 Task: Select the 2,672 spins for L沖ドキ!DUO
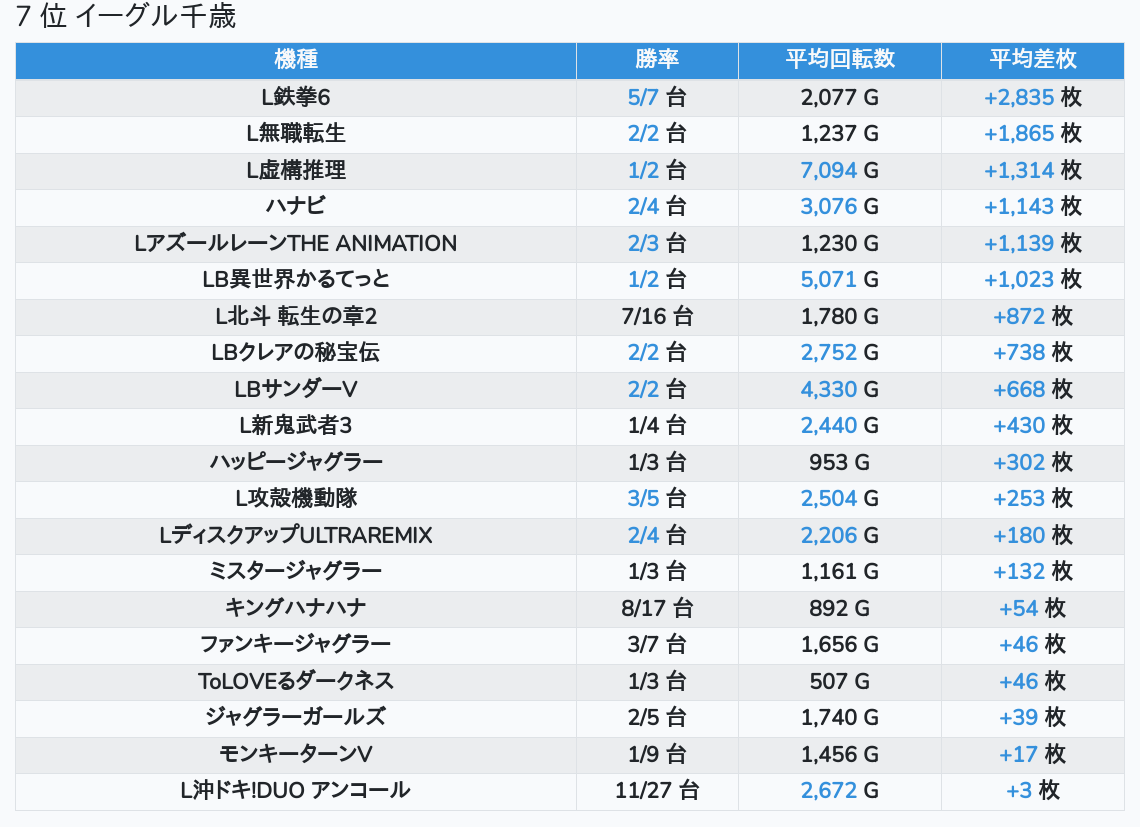pyautogui.click(x=828, y=790)
